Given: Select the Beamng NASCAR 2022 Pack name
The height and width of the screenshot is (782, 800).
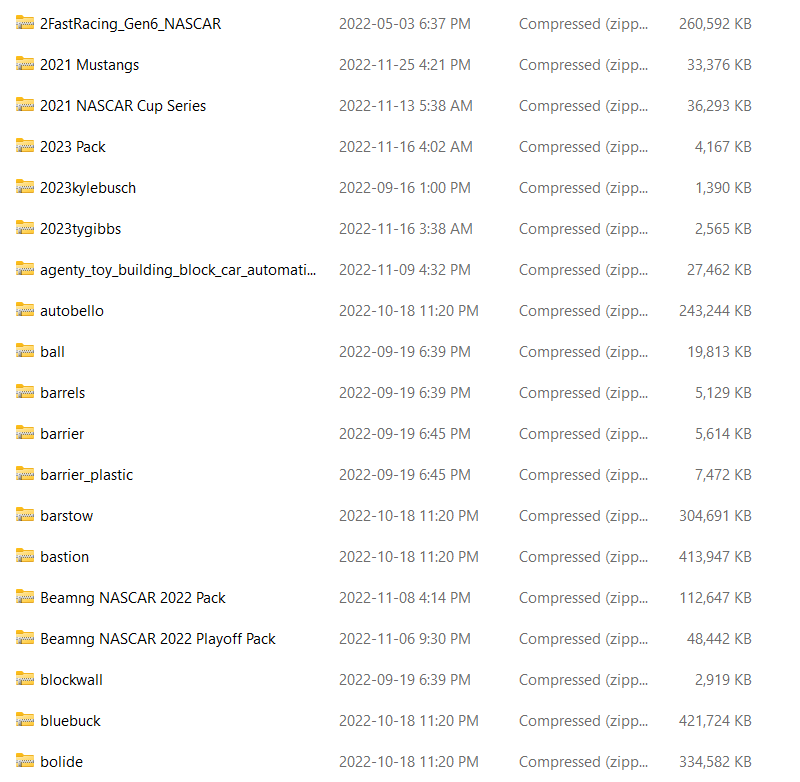Looking at the screenshot, I should [x=133, y=598].
